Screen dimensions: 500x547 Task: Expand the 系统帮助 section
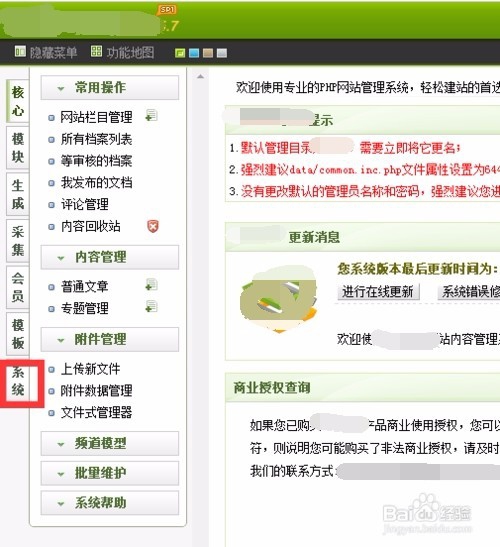coord(110,503)
